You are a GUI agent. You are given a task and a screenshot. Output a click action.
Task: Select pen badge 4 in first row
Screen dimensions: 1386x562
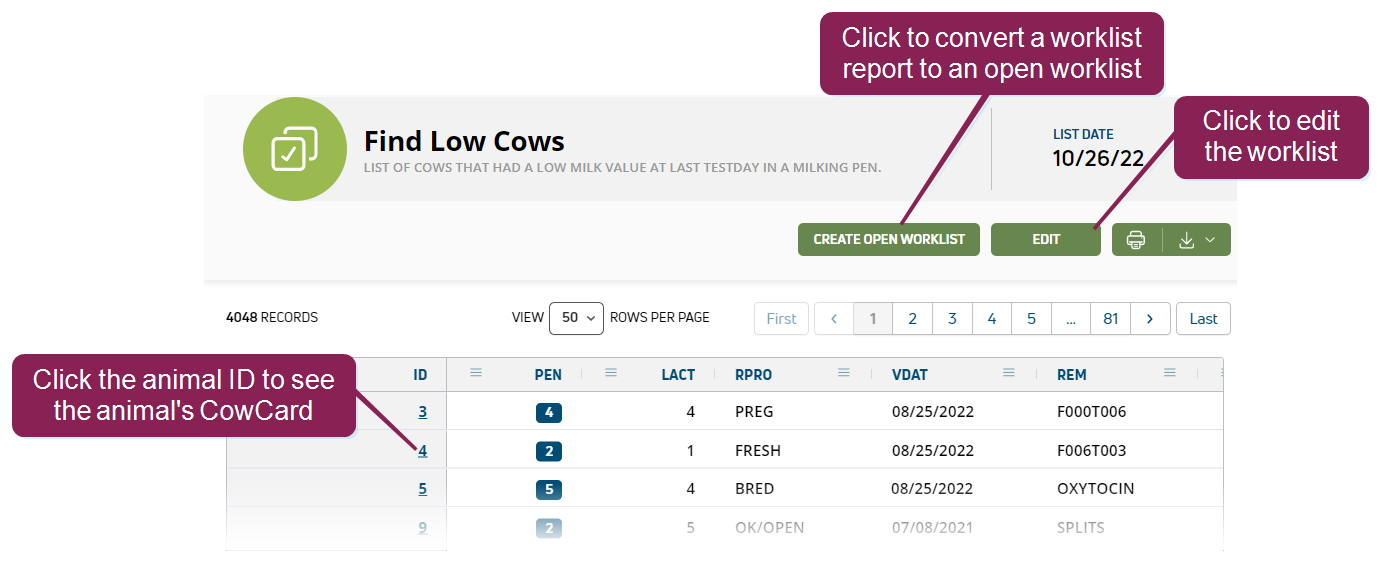pos(549,412)
